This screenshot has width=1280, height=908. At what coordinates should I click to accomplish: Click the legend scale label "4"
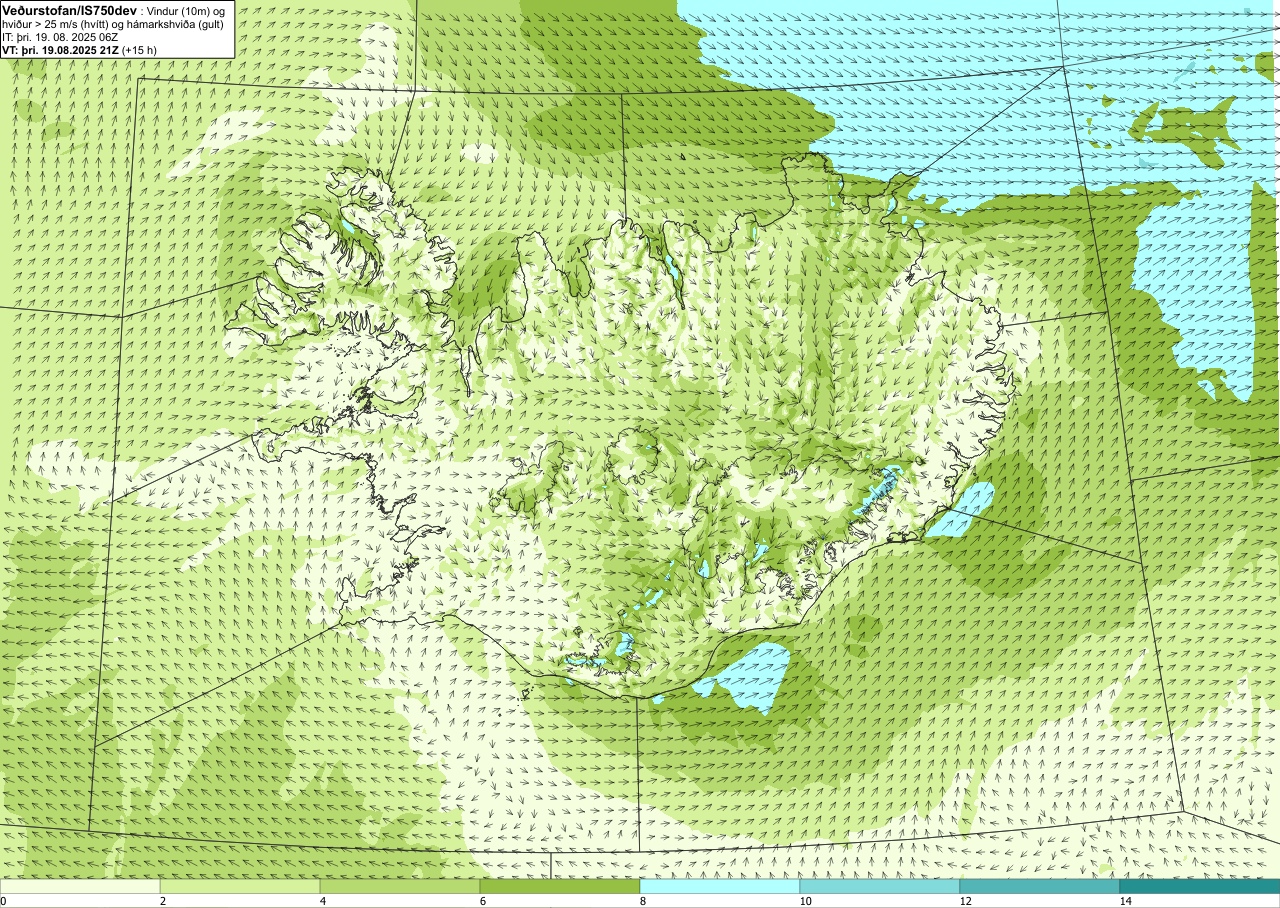pos(323,901)
